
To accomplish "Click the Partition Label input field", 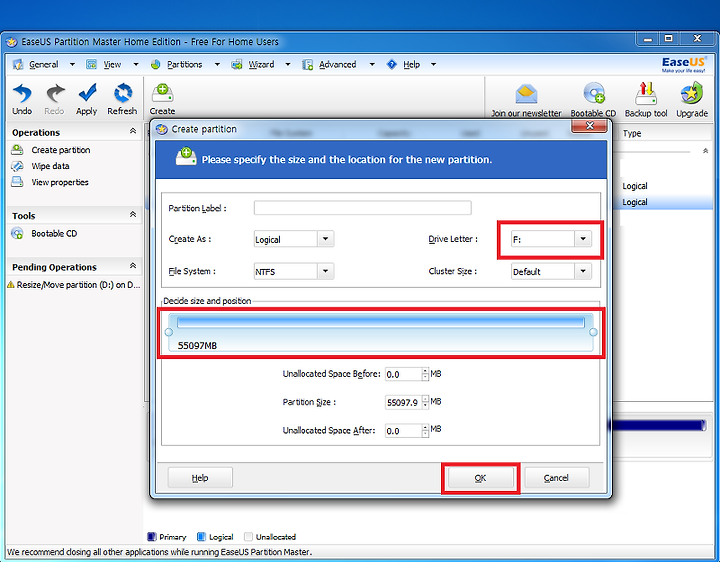I will [362, 208].
